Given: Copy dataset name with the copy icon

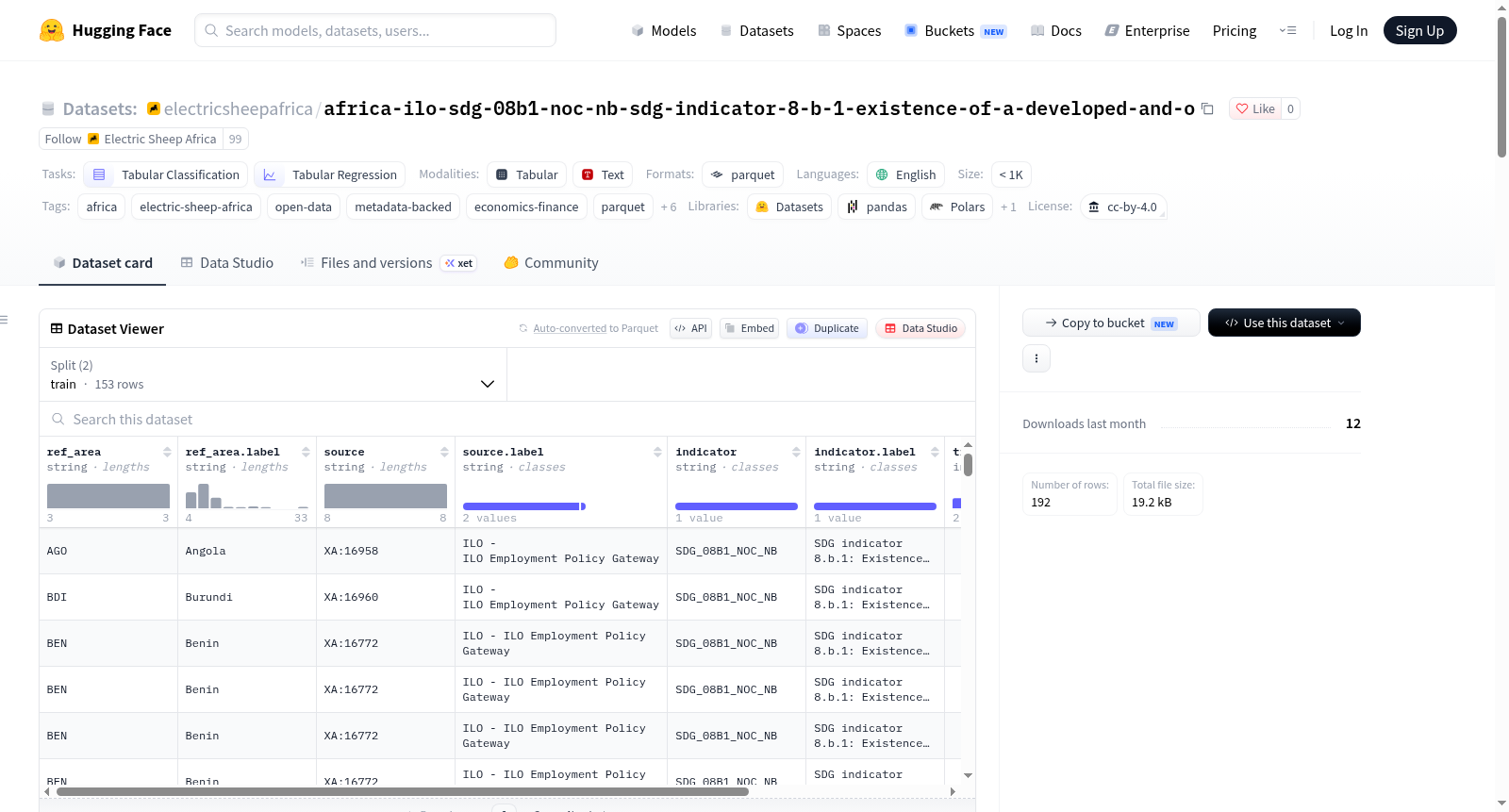Looking at the screenshot, I should click(1207, 108).
